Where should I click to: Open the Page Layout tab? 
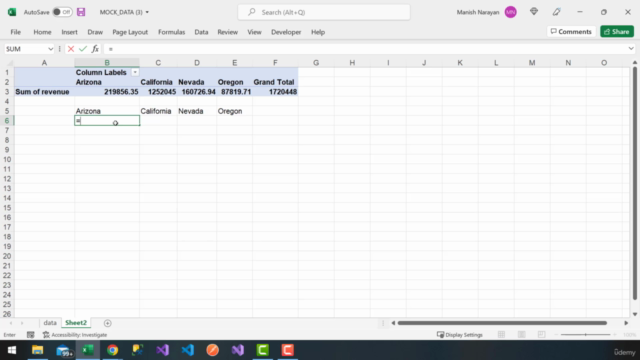[x=130, y=32]
